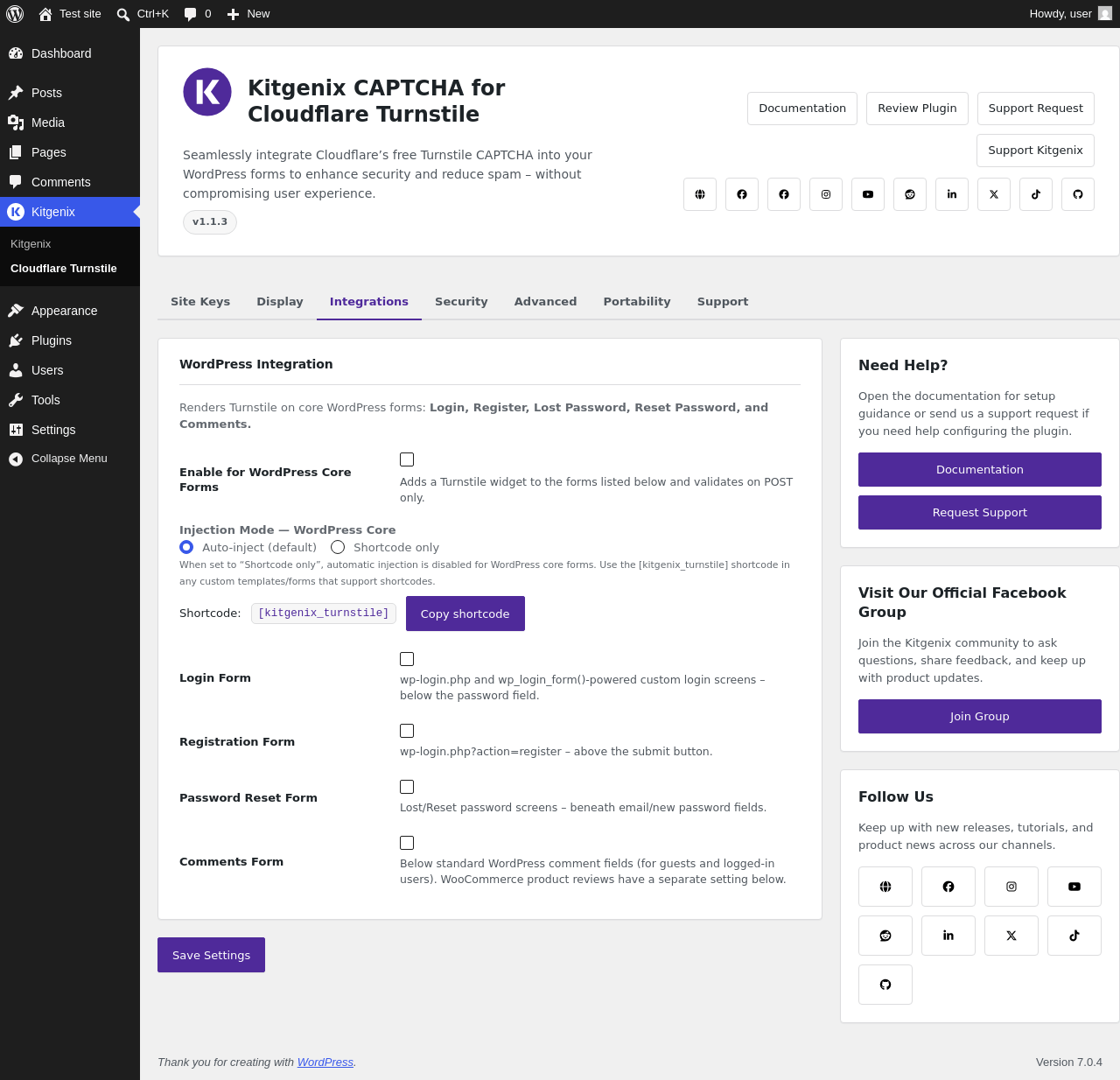Enable Turnstile for WordPress Core Forms checkbox
The width and height of the screenshot is (1120, 1080).
[x=407, y=459]
